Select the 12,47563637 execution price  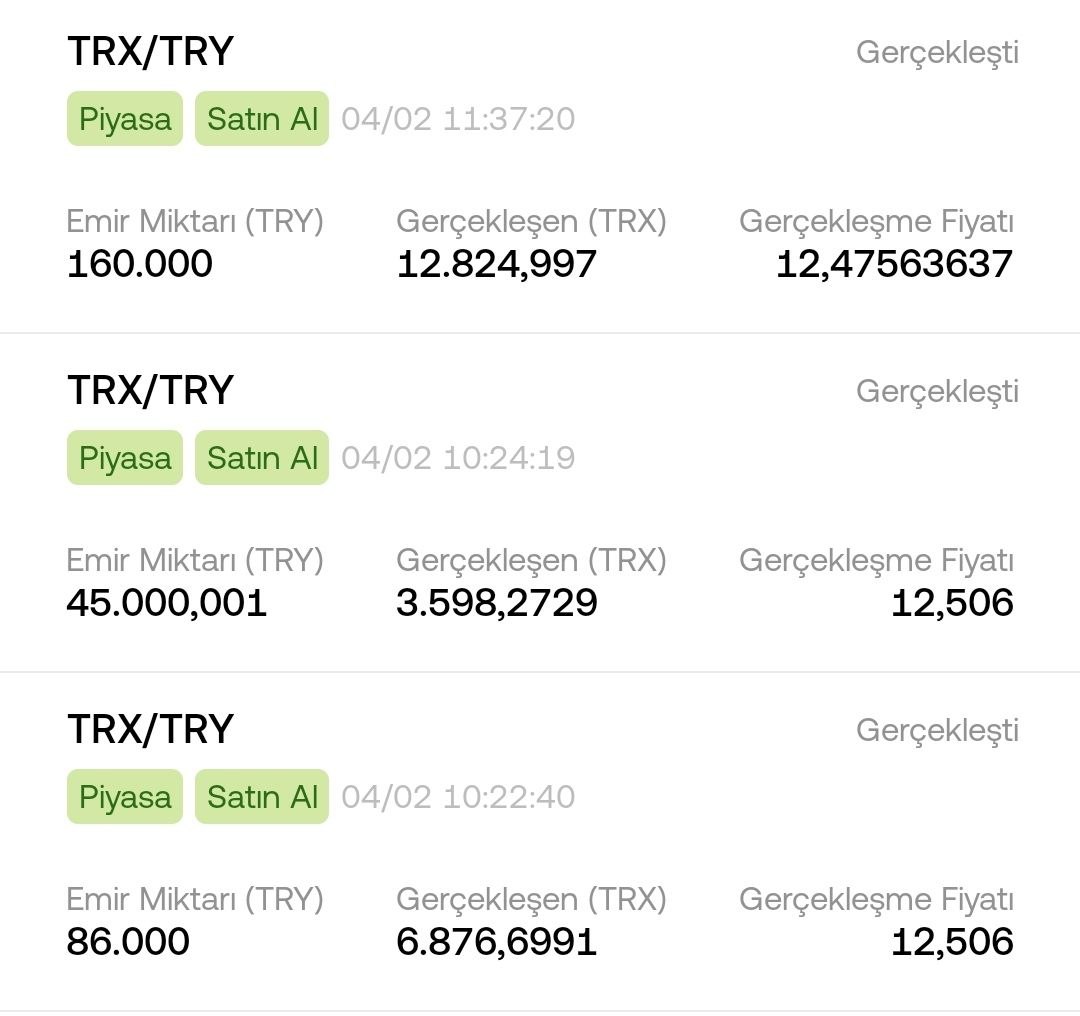click(x=895, y=264)
